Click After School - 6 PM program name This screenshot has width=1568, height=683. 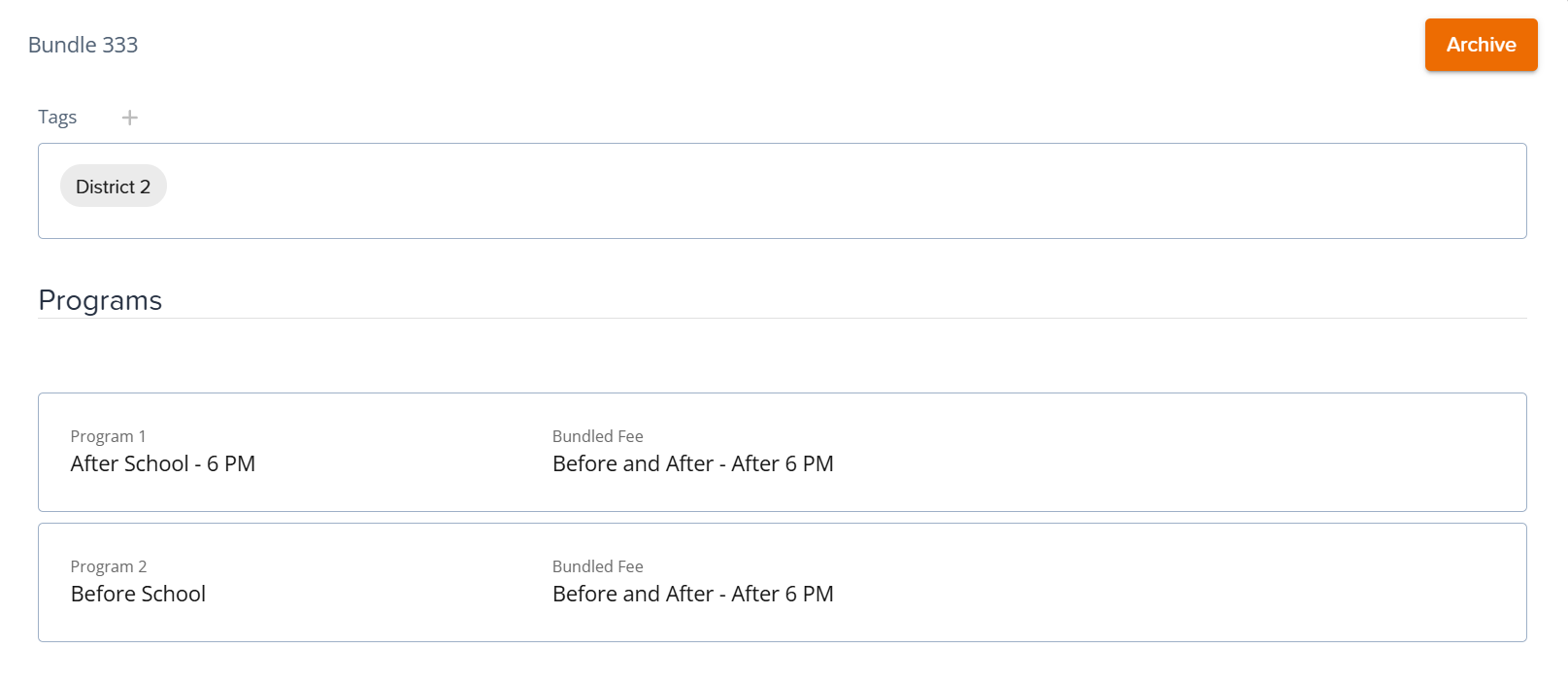[163, 463]
